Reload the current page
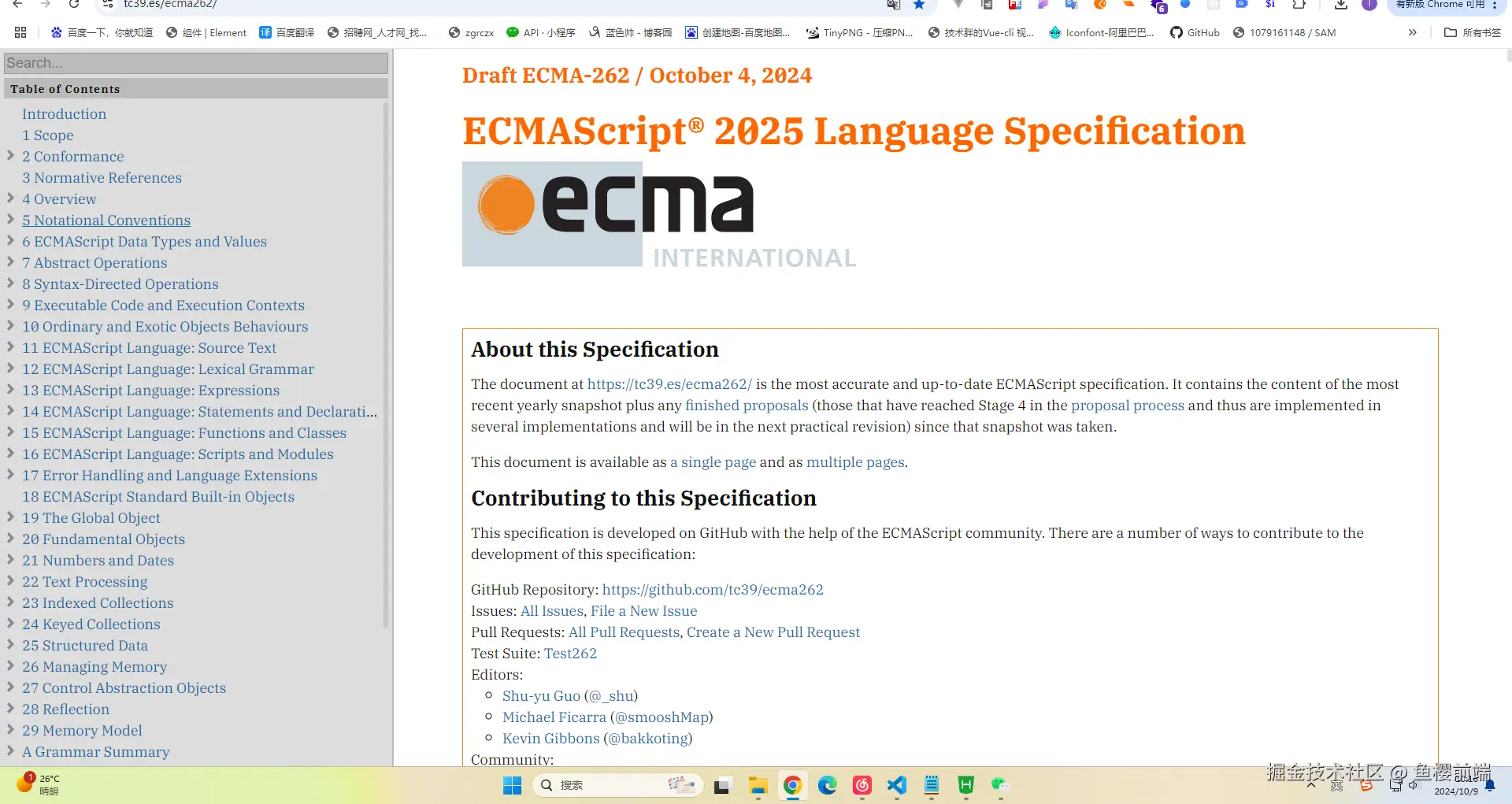Viewport: 1512px width, 804px height. tap(74, 5)
